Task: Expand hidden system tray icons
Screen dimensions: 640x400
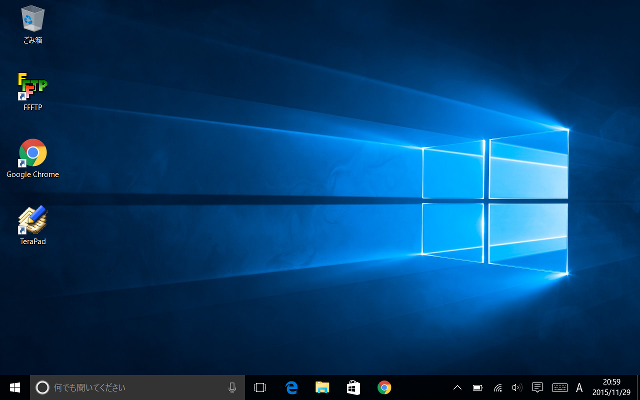Action: tap(457, 387)
